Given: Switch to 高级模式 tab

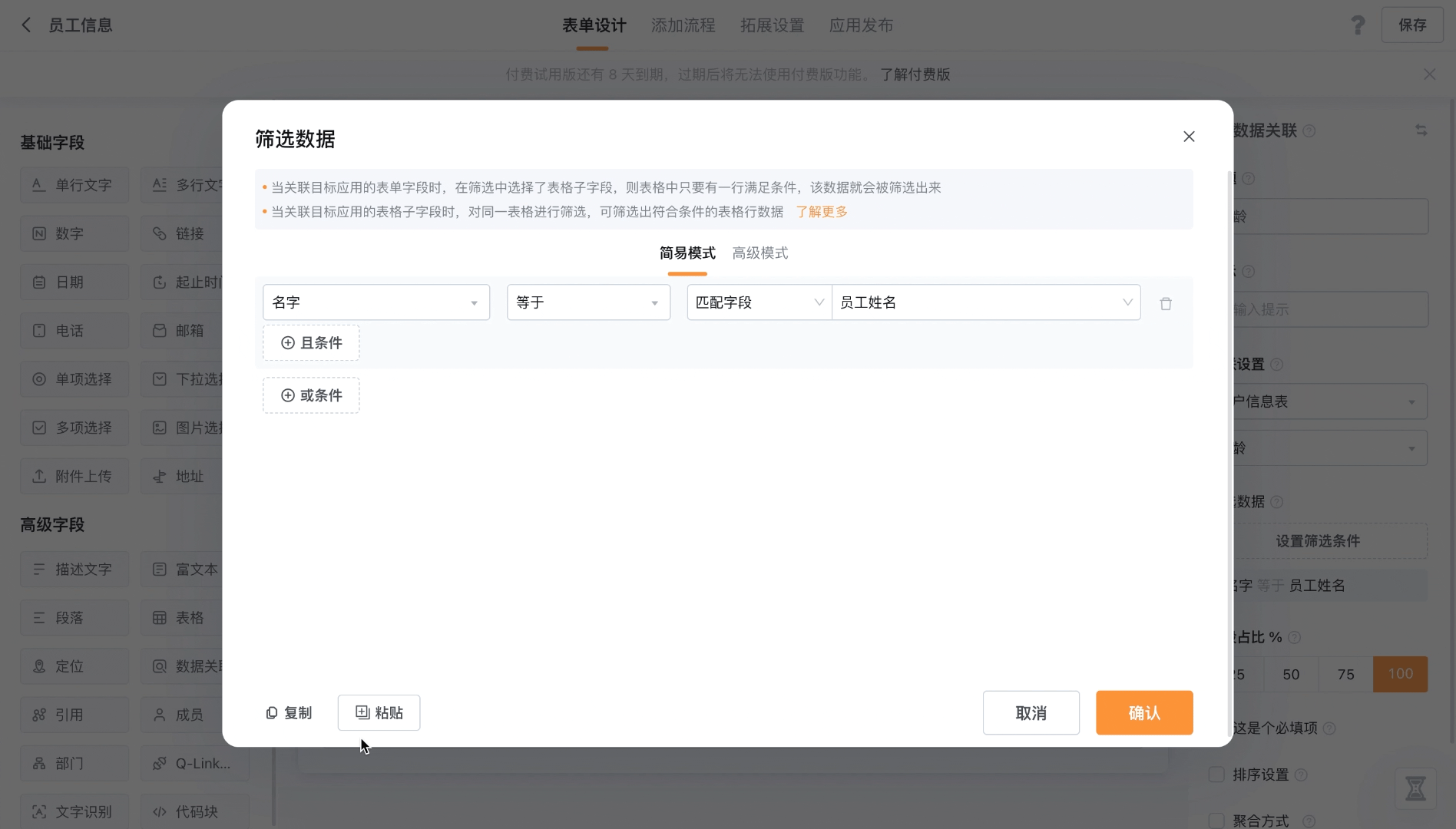Looking at the screenshot, I should [x=760, y=253].
